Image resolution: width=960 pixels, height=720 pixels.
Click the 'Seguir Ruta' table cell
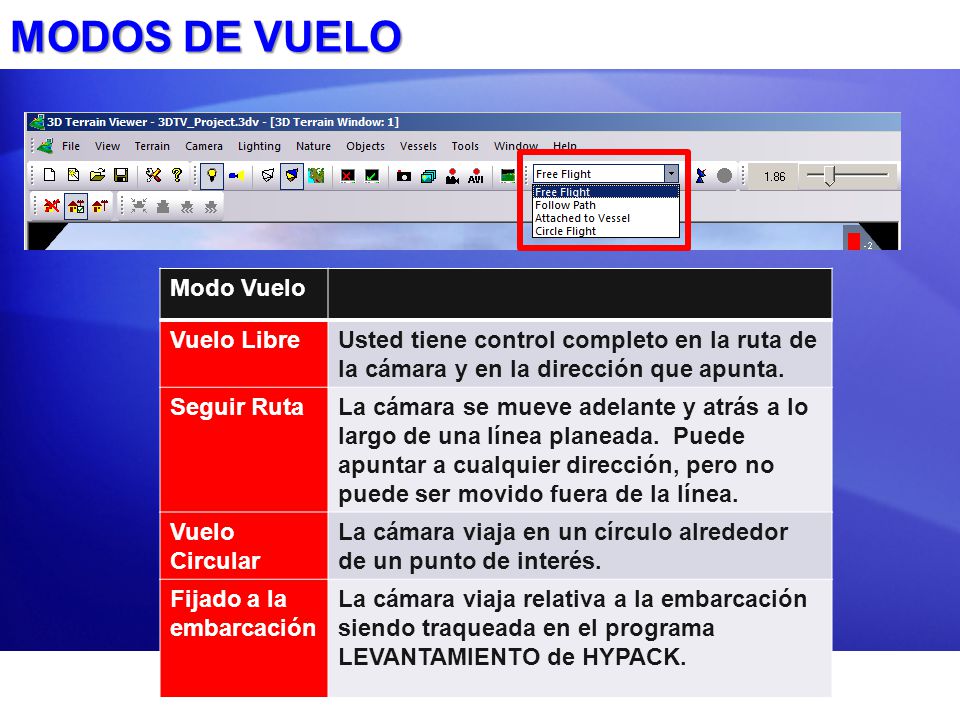(244, 450)
